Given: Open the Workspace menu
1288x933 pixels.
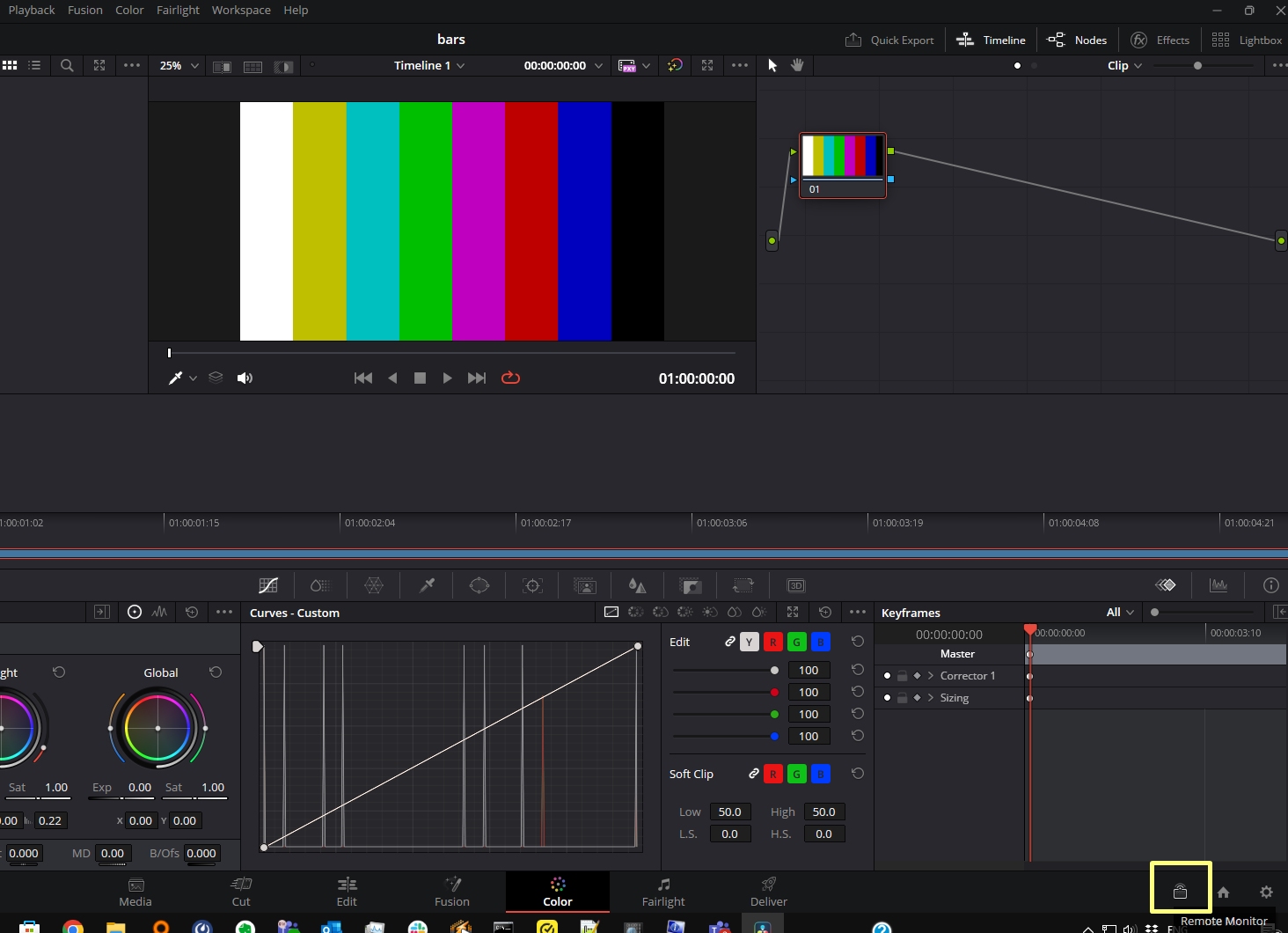Looking at the screenshot, I should coord(241,10).
